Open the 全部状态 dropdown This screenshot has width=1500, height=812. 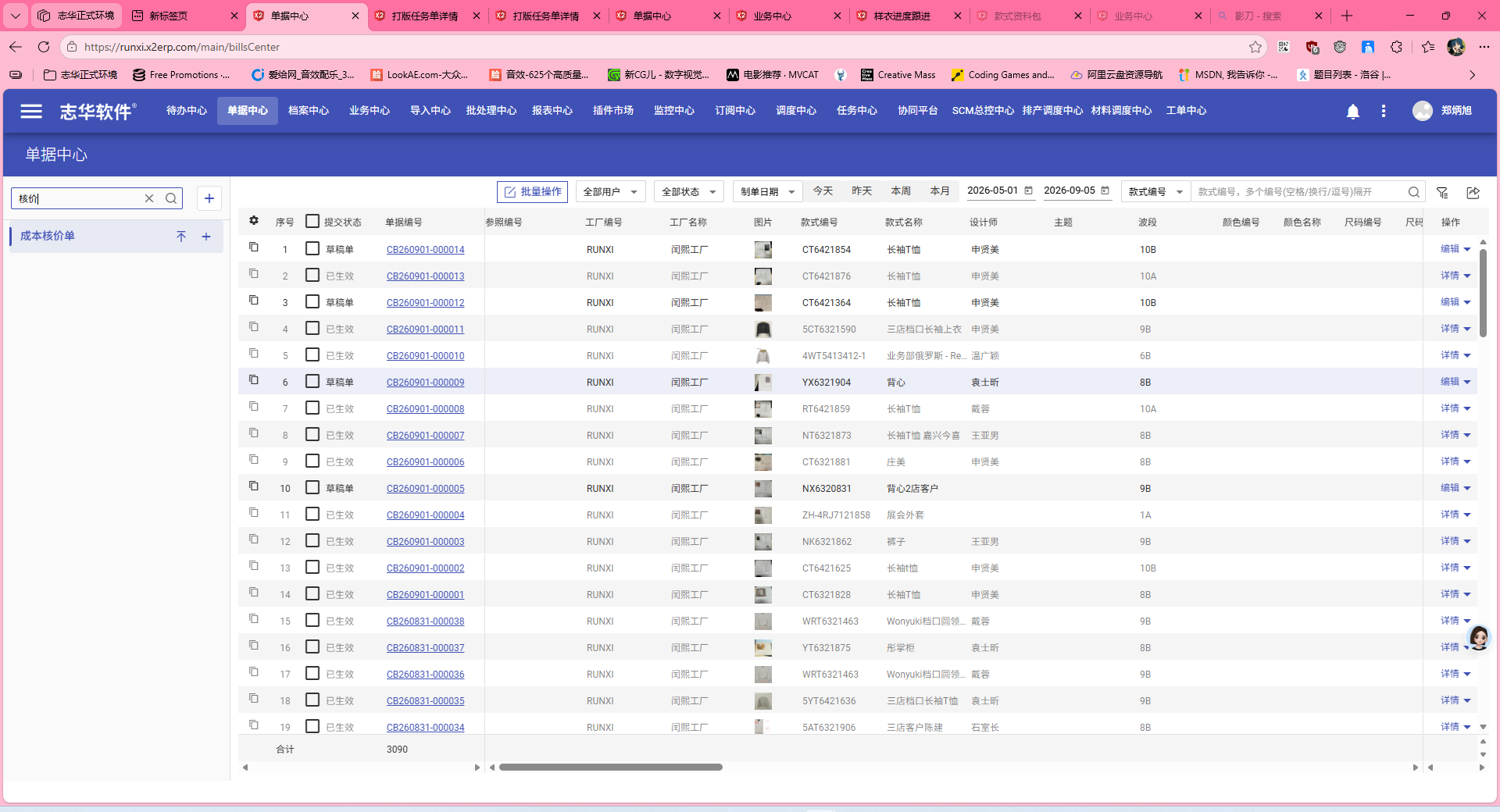click(688, 192)
